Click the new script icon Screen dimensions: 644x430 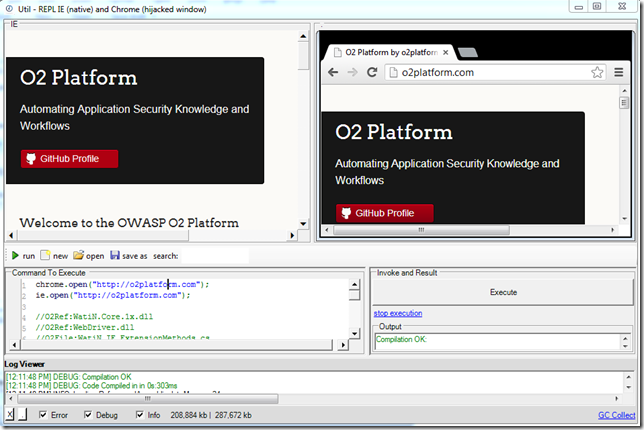[x=45, y=256]
